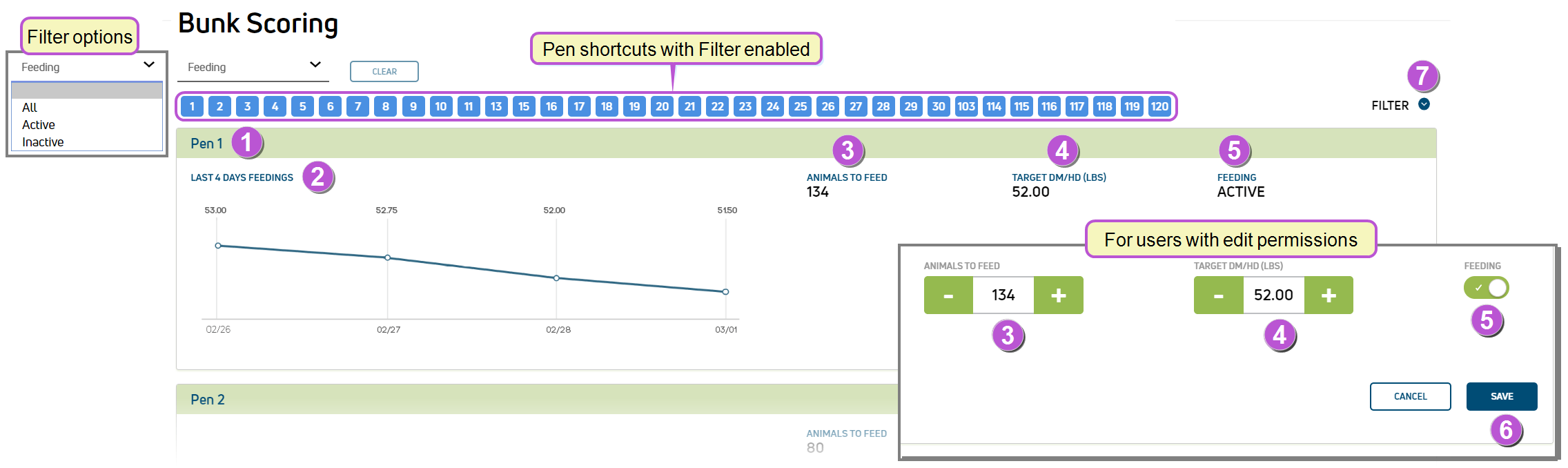Screen dimensions: 1568x468
Task: Open the Feeding dropdown beside CLEAR
Action: tap(253, 67)
